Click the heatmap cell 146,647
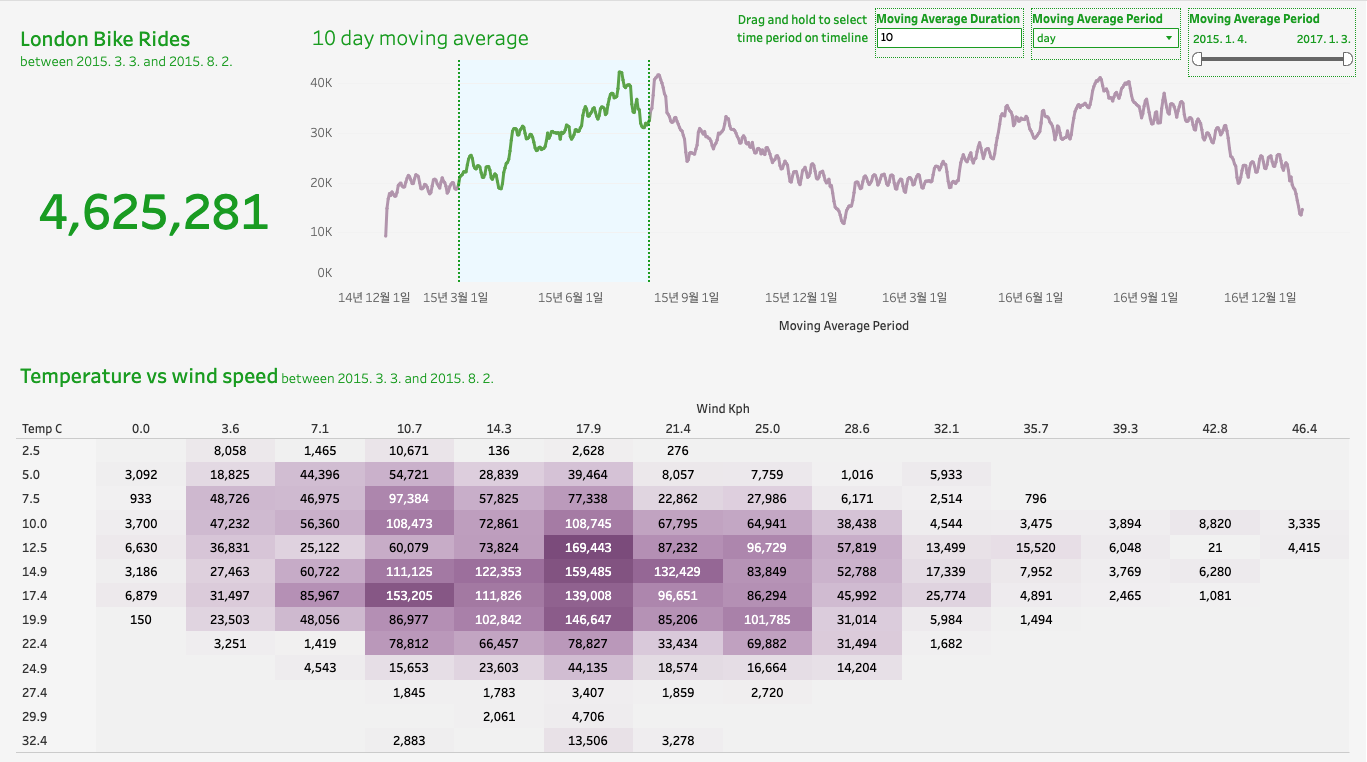The image size is (1367, 762). pos(588,619)
